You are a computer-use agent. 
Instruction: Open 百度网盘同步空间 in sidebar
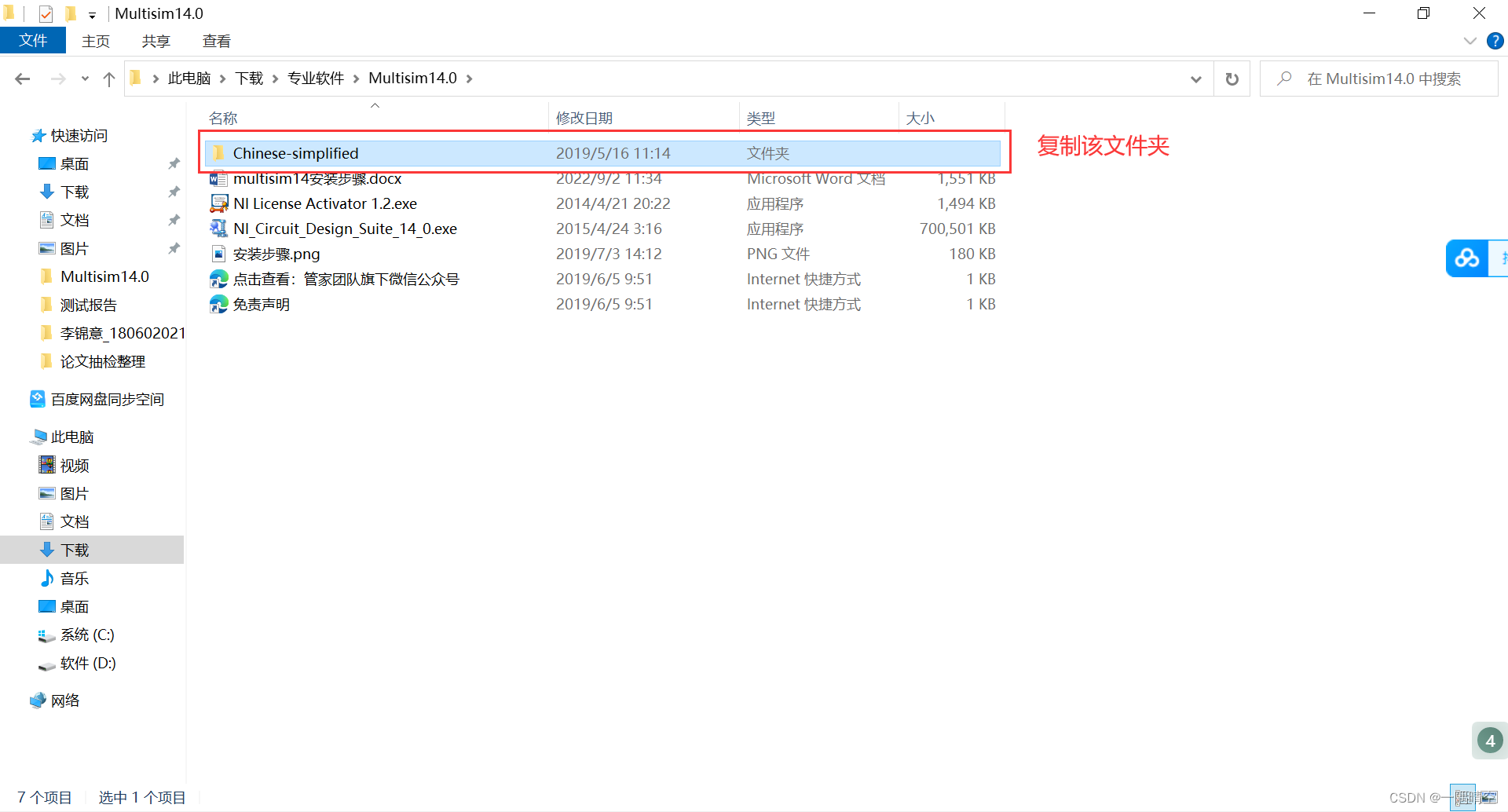point(107,400)
